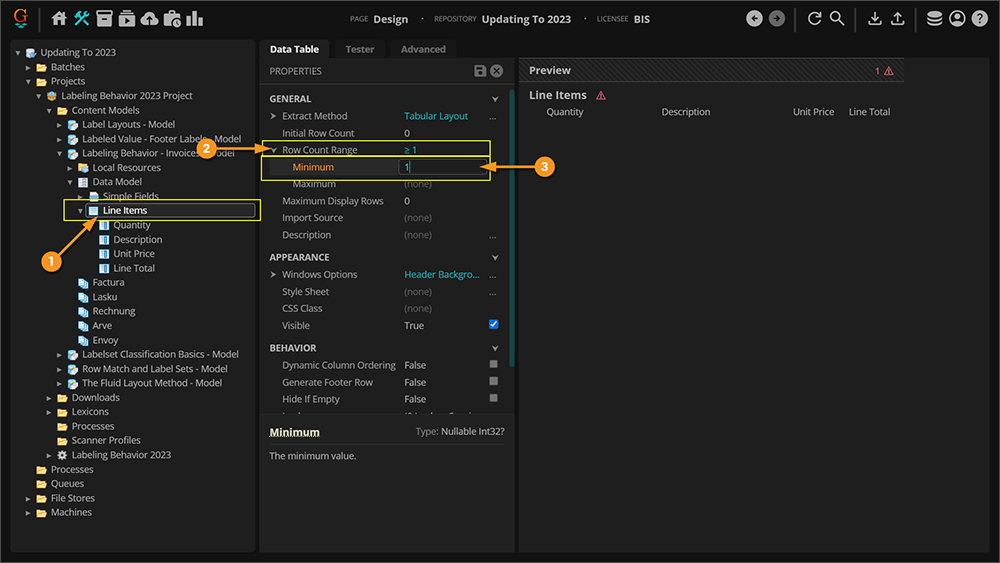Open the magnifying glass search icon
This screenshot has width=1000, height=563.
837,19
